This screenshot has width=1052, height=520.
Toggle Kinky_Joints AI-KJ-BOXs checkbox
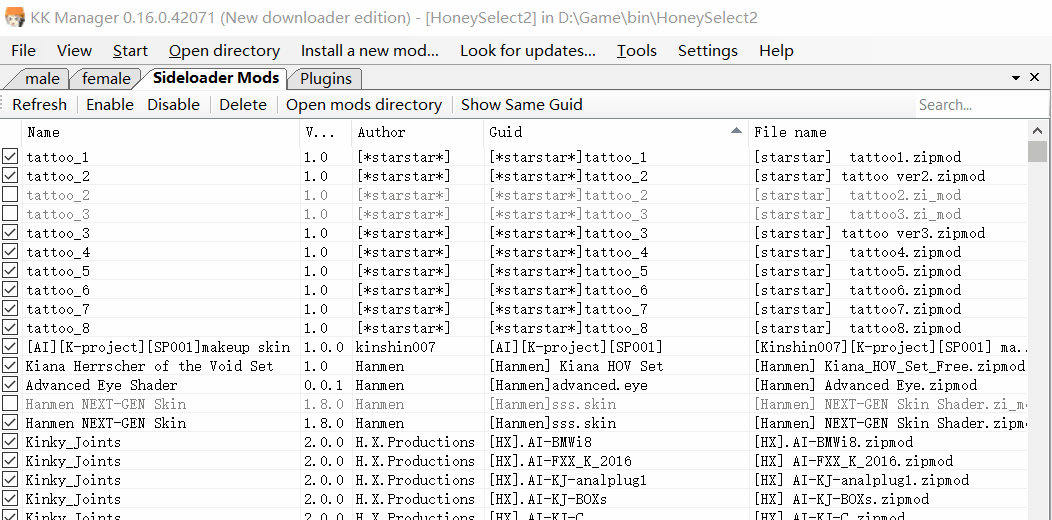[x=10, y=499]
